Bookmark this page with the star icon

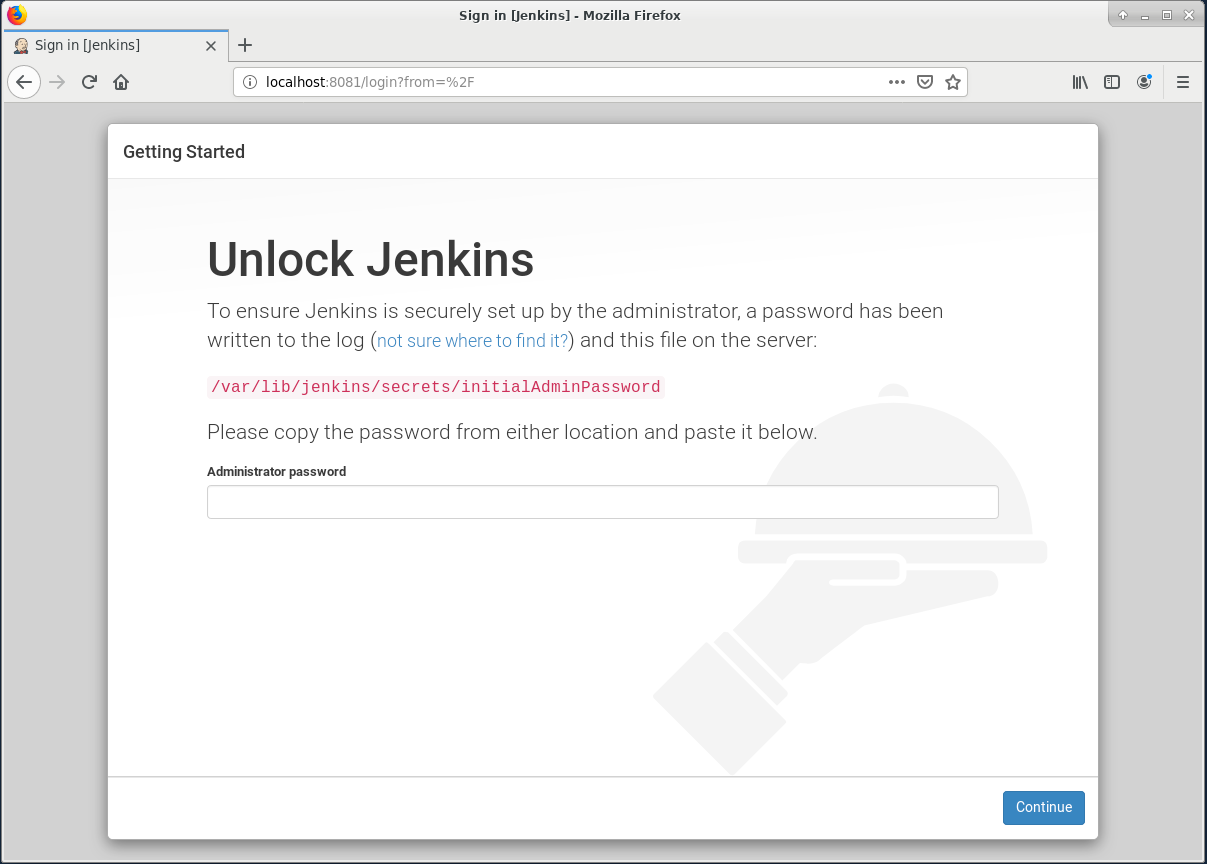(953, 82)
